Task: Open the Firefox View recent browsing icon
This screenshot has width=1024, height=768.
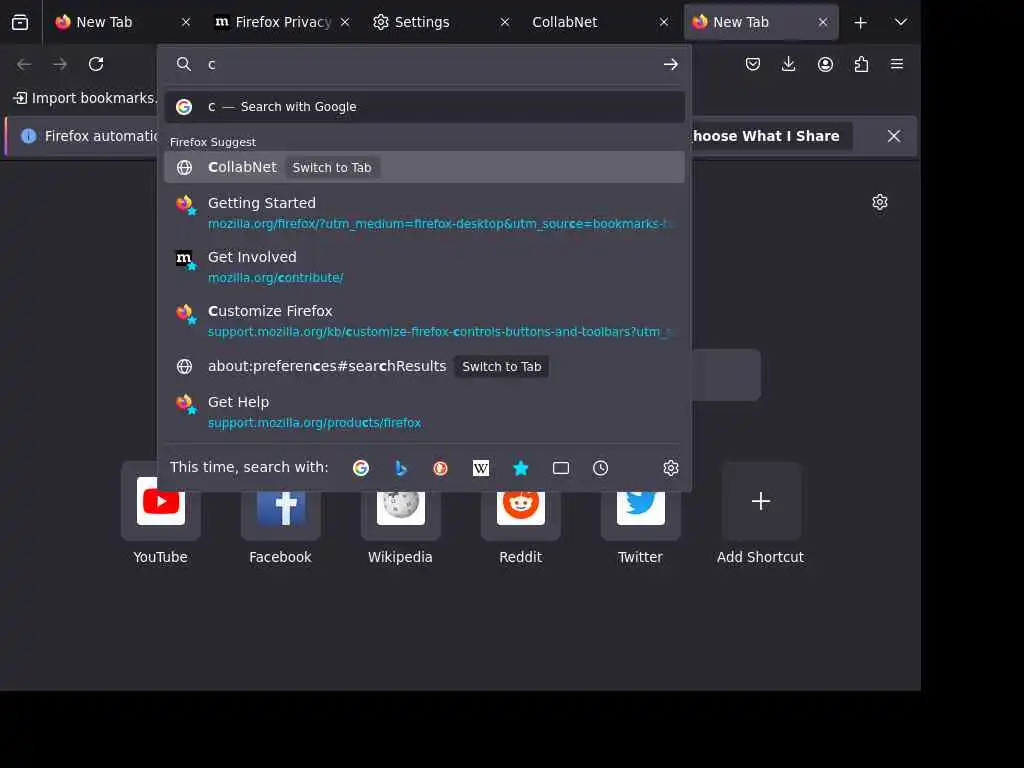Action: [20, 22]
